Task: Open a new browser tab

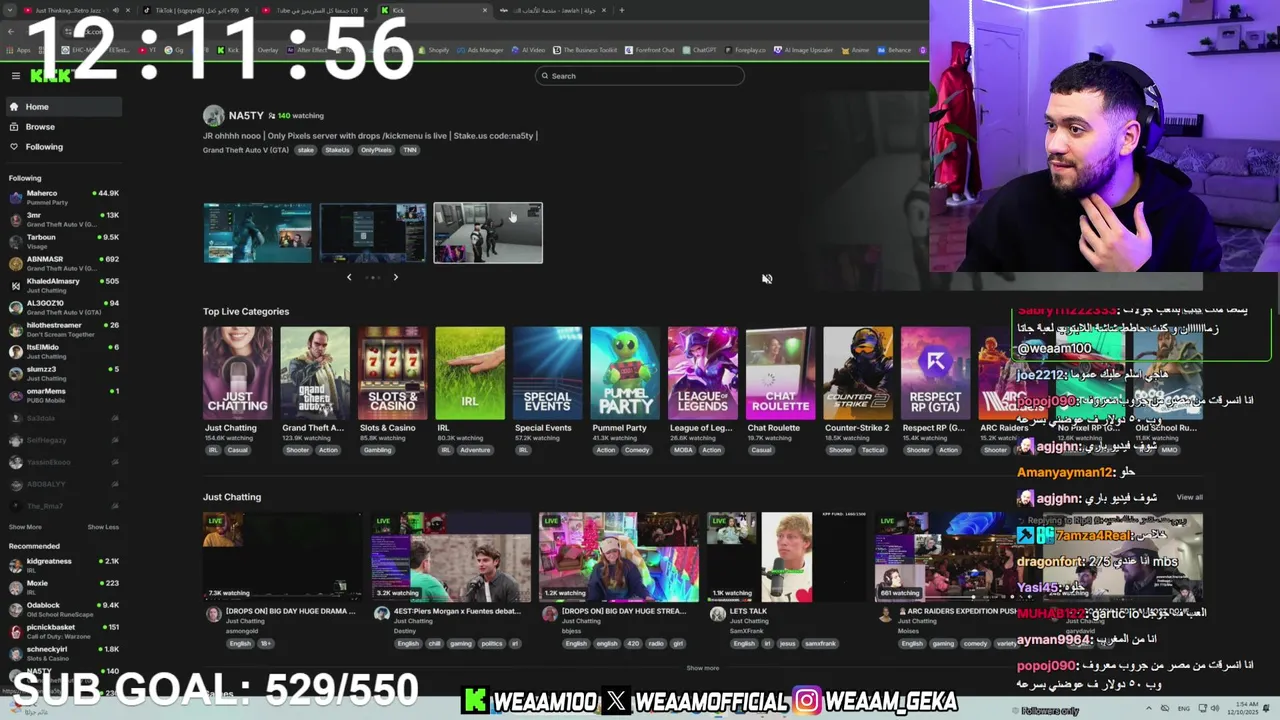Action: pyautogui.click(x=621, y=10)
